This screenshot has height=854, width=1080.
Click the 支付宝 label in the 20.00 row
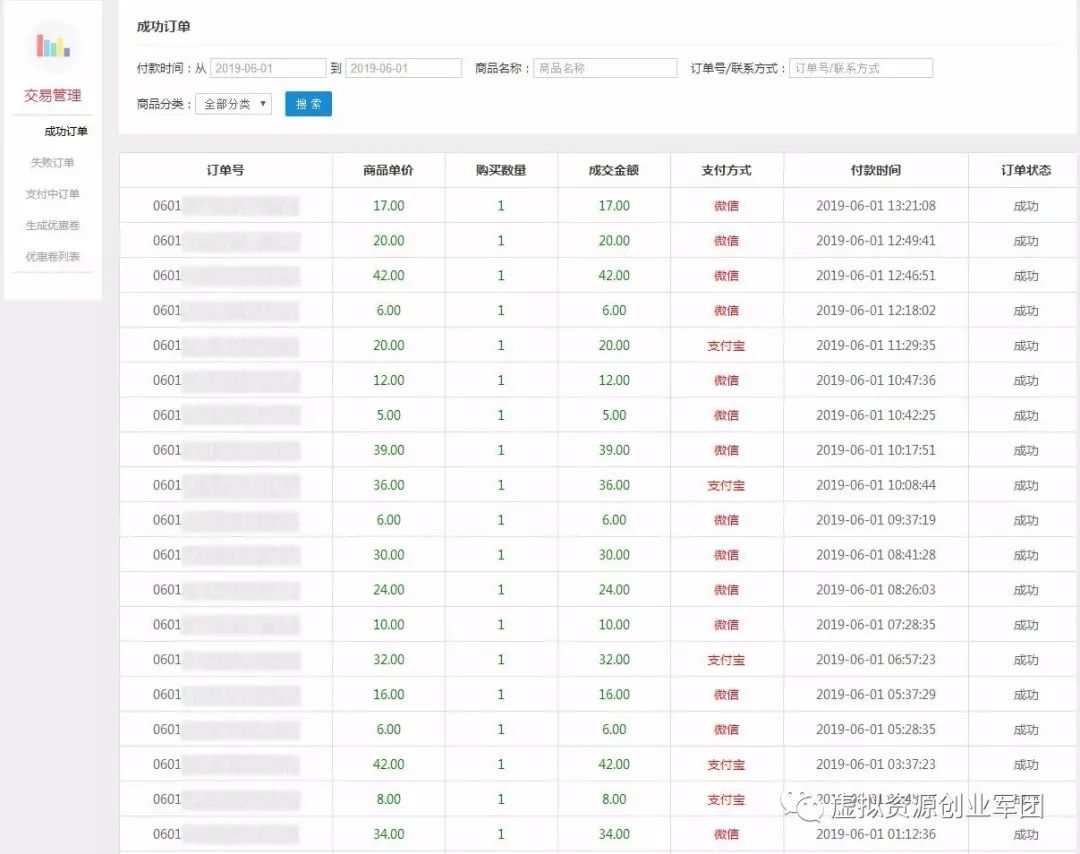(726, 345)
